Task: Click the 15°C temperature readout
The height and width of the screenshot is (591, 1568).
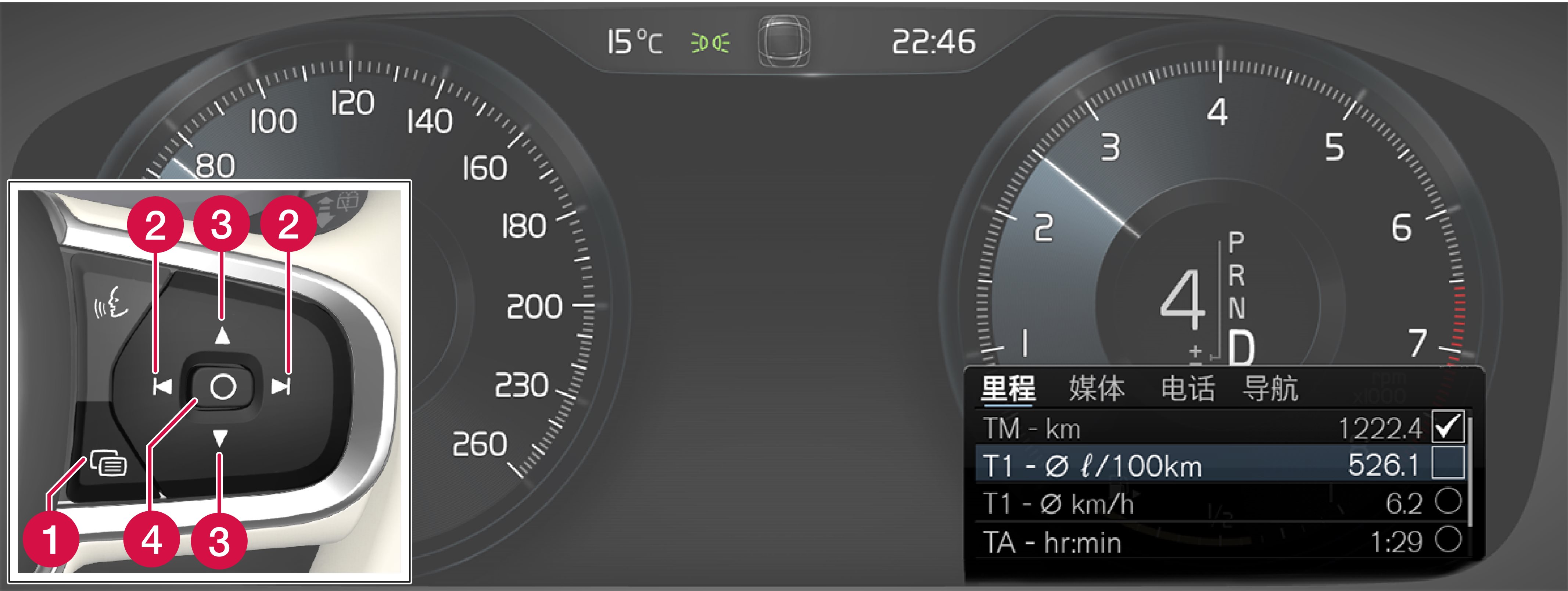Action: point(634,43)
